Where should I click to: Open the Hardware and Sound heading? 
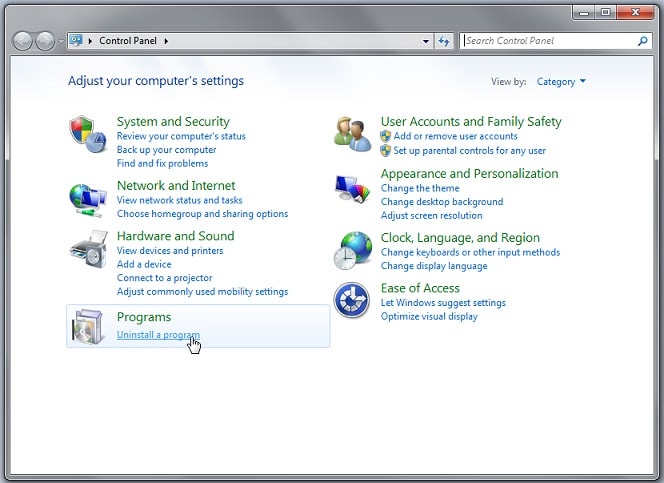pyautogui.click(x=175, y=236)
